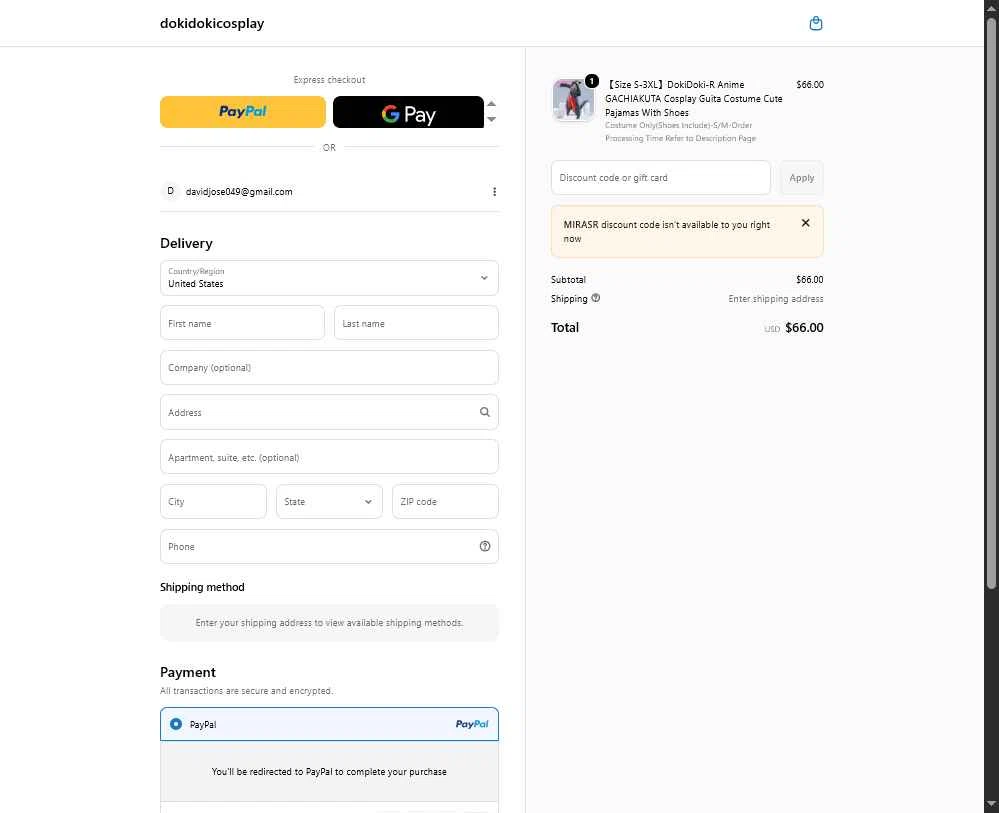Open the shopping bag cart icon
The image size is (999, 813).
pos(815,23)
